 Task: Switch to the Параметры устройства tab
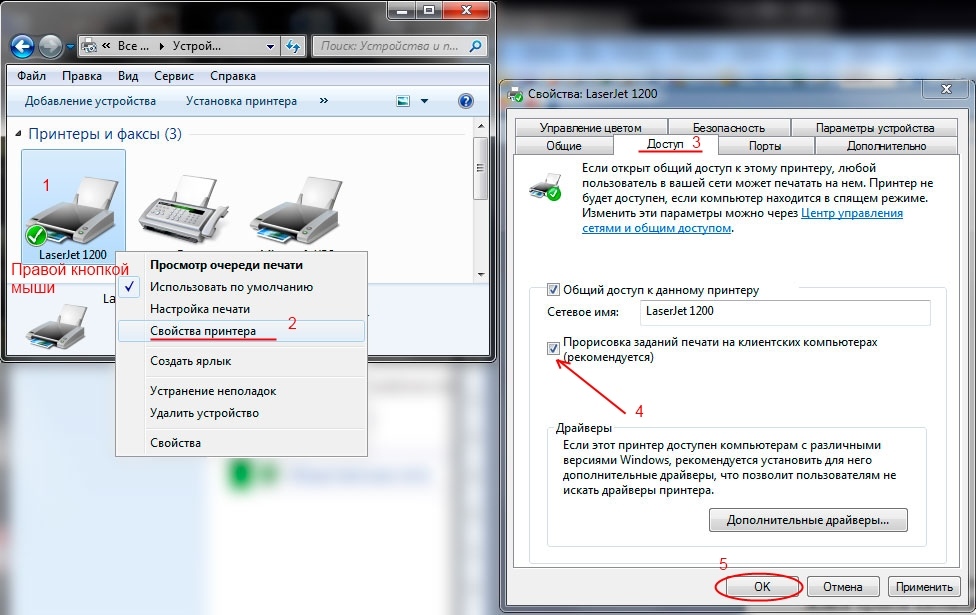pos(875,128)
